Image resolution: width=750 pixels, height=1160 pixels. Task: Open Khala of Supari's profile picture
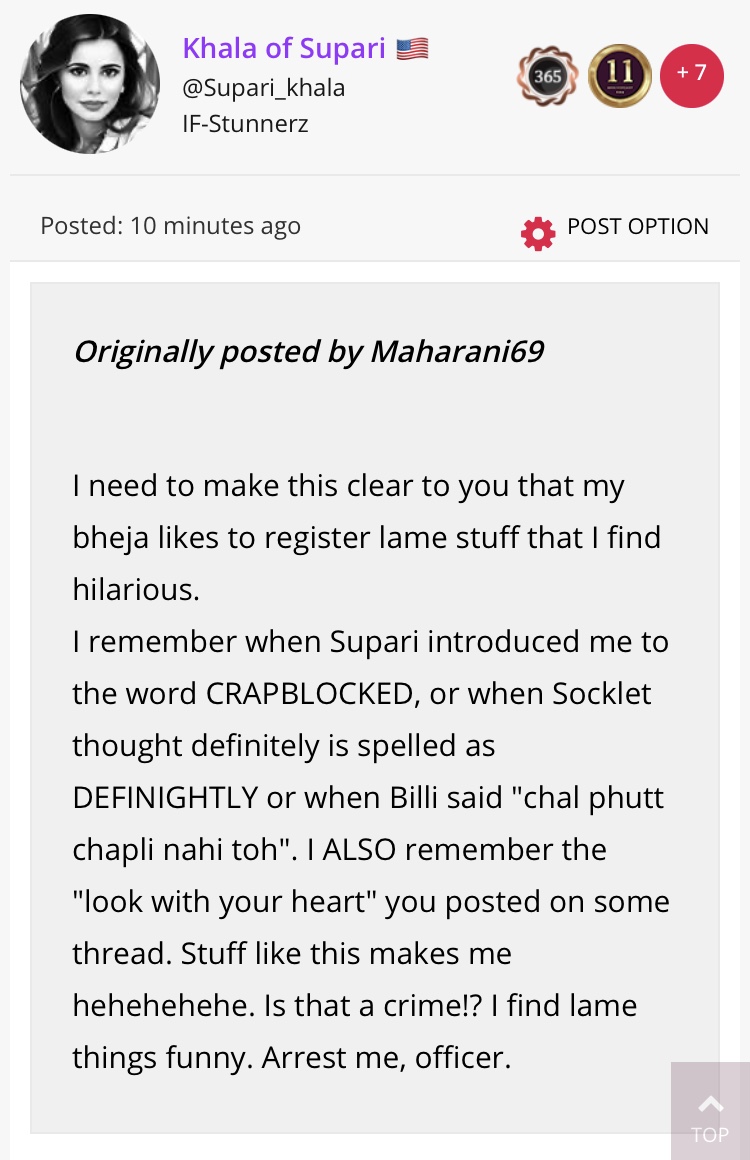[x=89, y=84]
